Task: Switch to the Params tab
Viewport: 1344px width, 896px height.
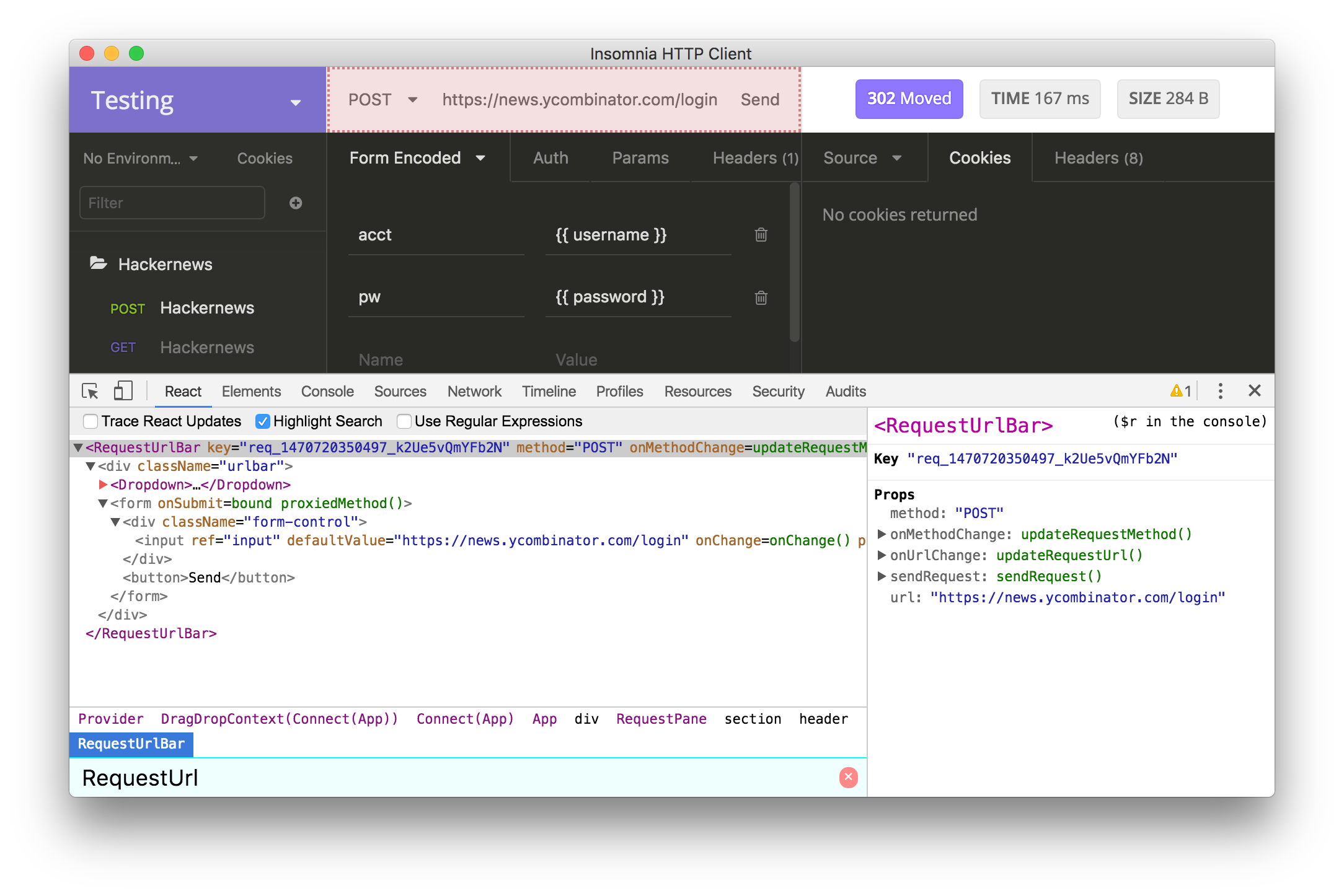Action: (640, 158)
